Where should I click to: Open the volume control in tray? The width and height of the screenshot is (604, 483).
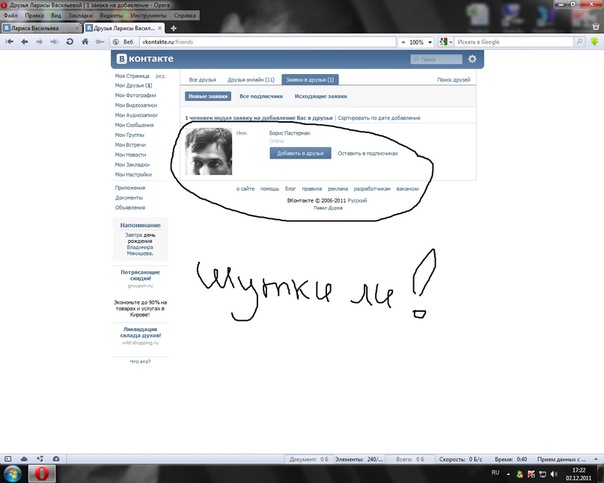tap(554, 474)
